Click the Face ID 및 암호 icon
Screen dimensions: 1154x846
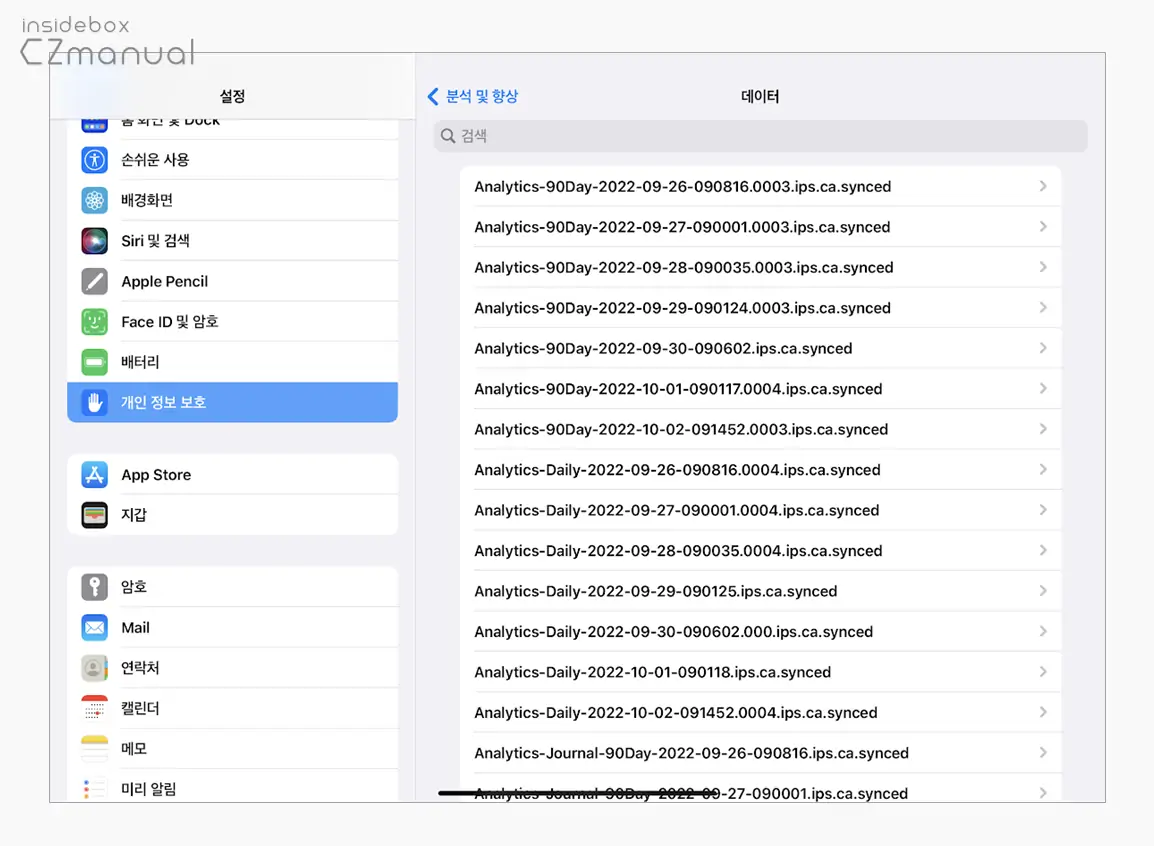[x=94, y=321]
